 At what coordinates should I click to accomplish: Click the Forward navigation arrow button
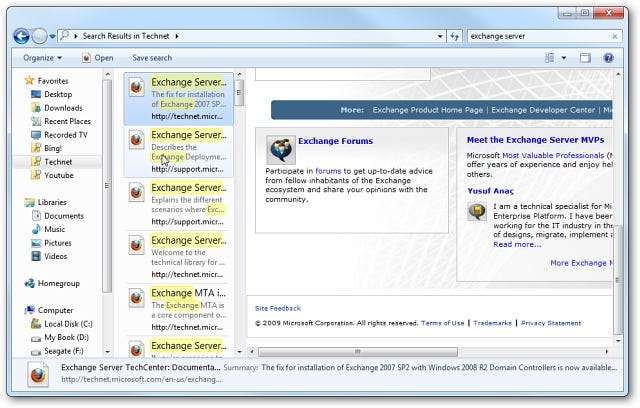(39, 36)
